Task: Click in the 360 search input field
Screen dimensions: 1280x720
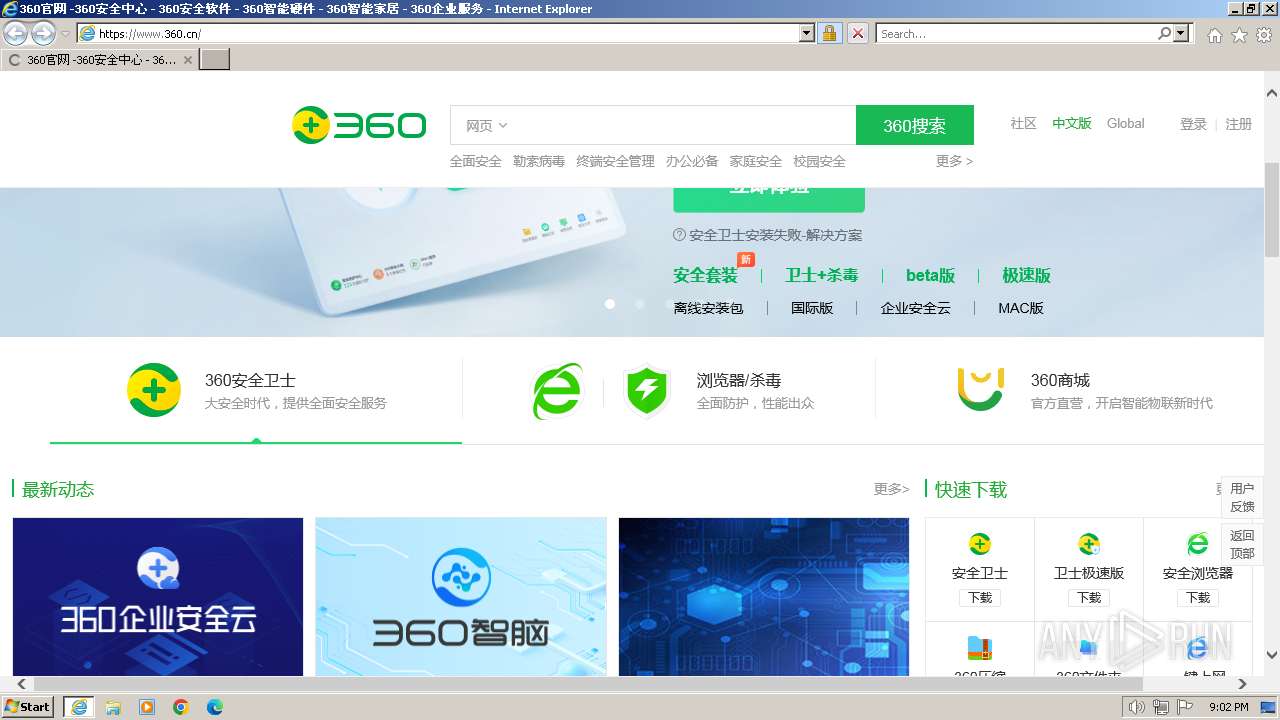Action: tap(685, 125)
